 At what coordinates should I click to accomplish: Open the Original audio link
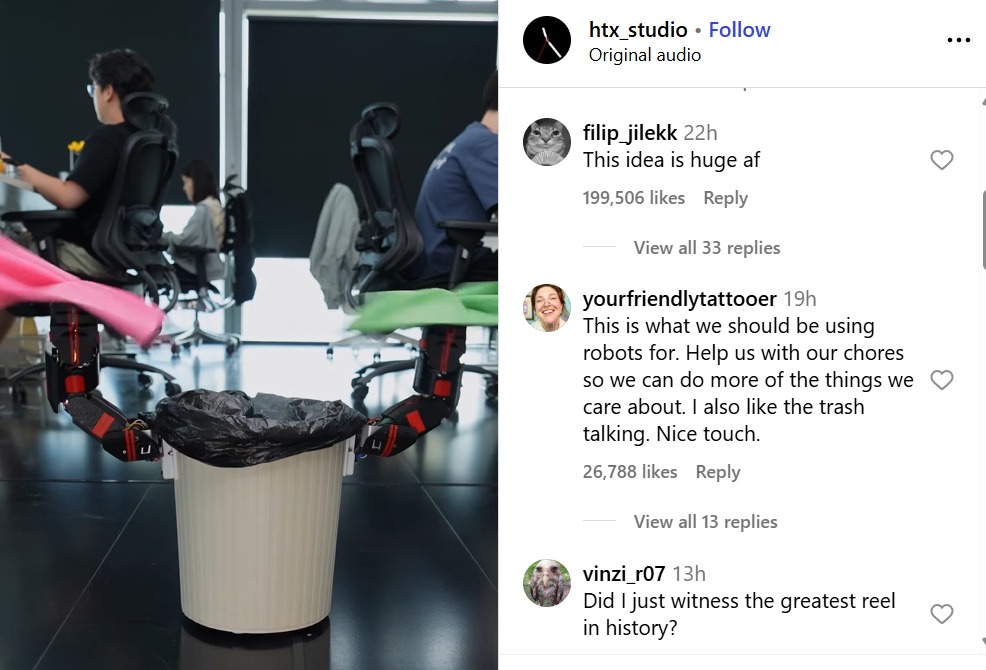[x=645, y=55]
